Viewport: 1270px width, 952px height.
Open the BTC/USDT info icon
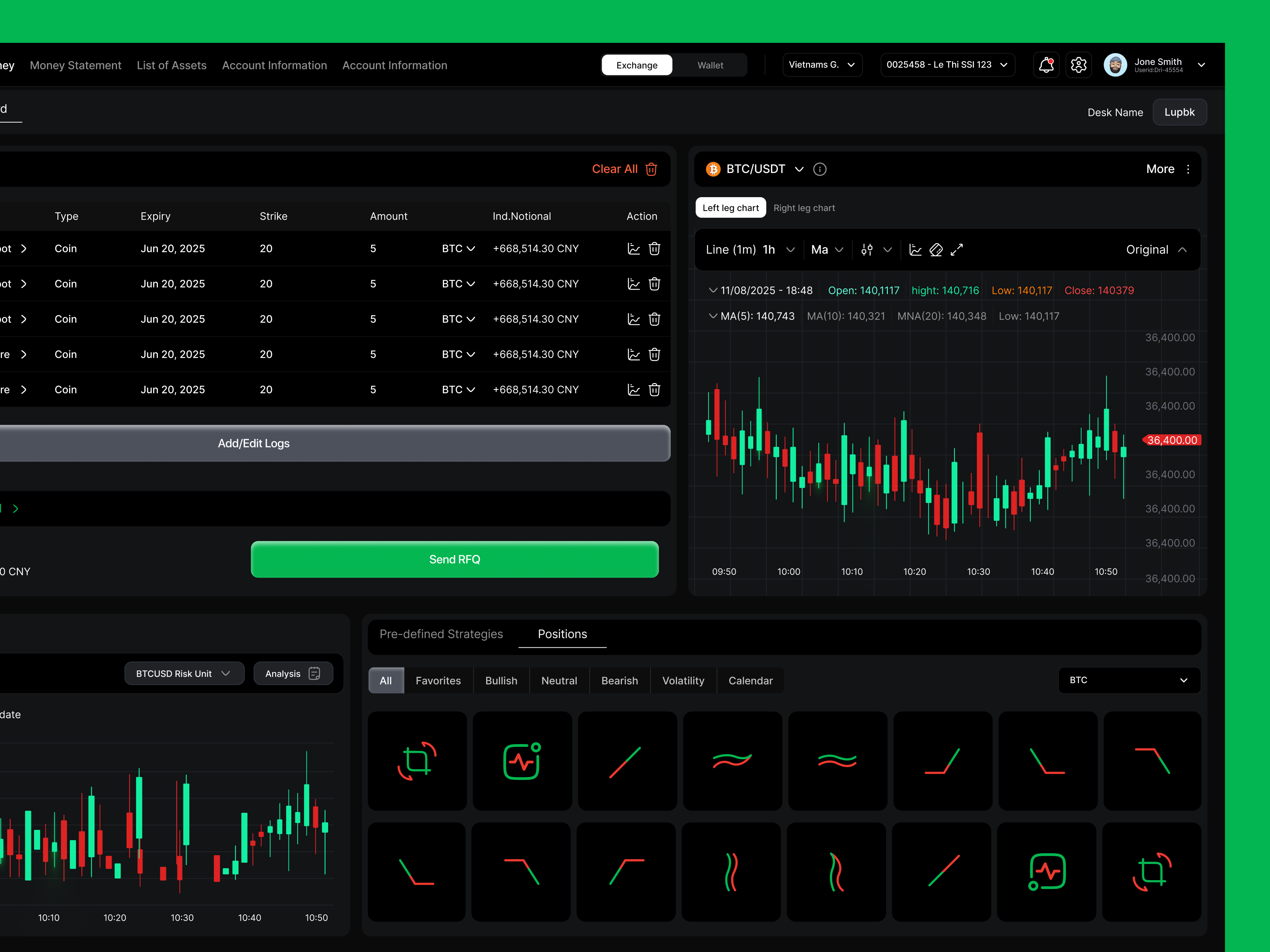pos(819,169)
